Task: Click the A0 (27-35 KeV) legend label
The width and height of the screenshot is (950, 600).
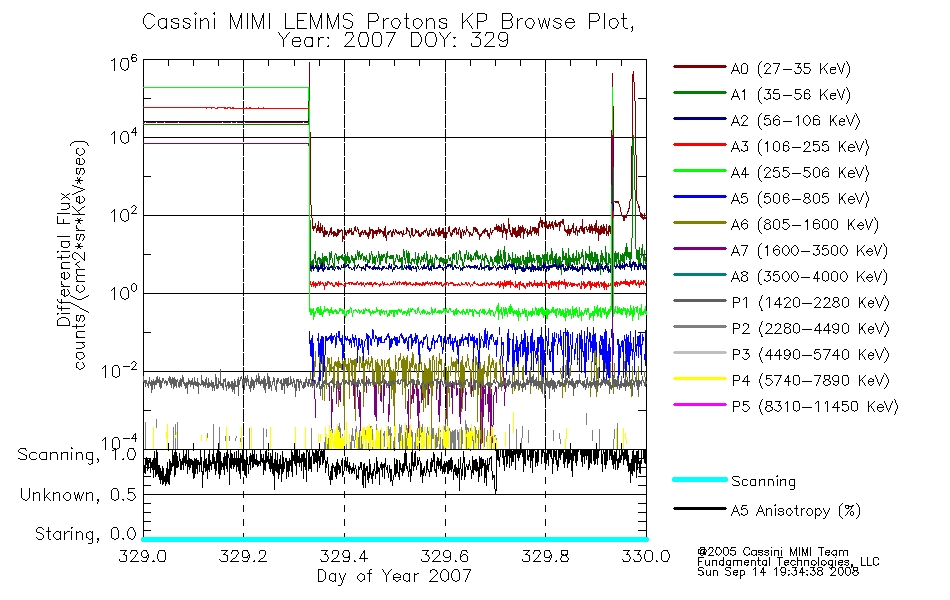Action: click(791, 69)
